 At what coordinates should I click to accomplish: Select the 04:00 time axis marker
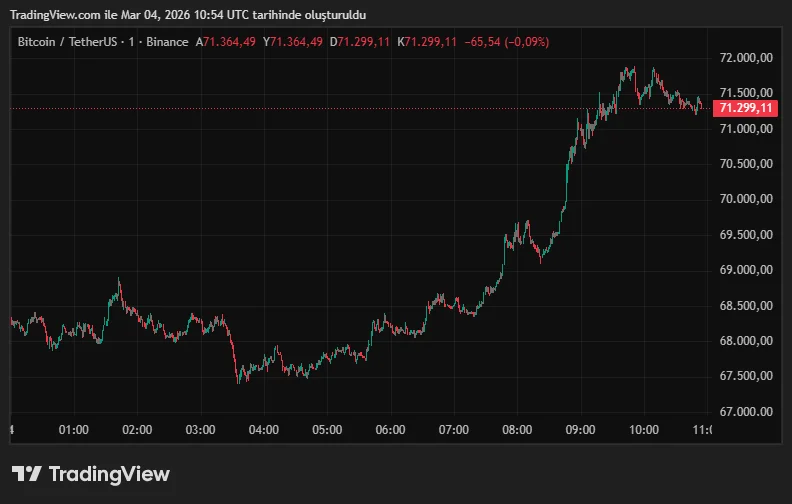[x=264, y=430]
